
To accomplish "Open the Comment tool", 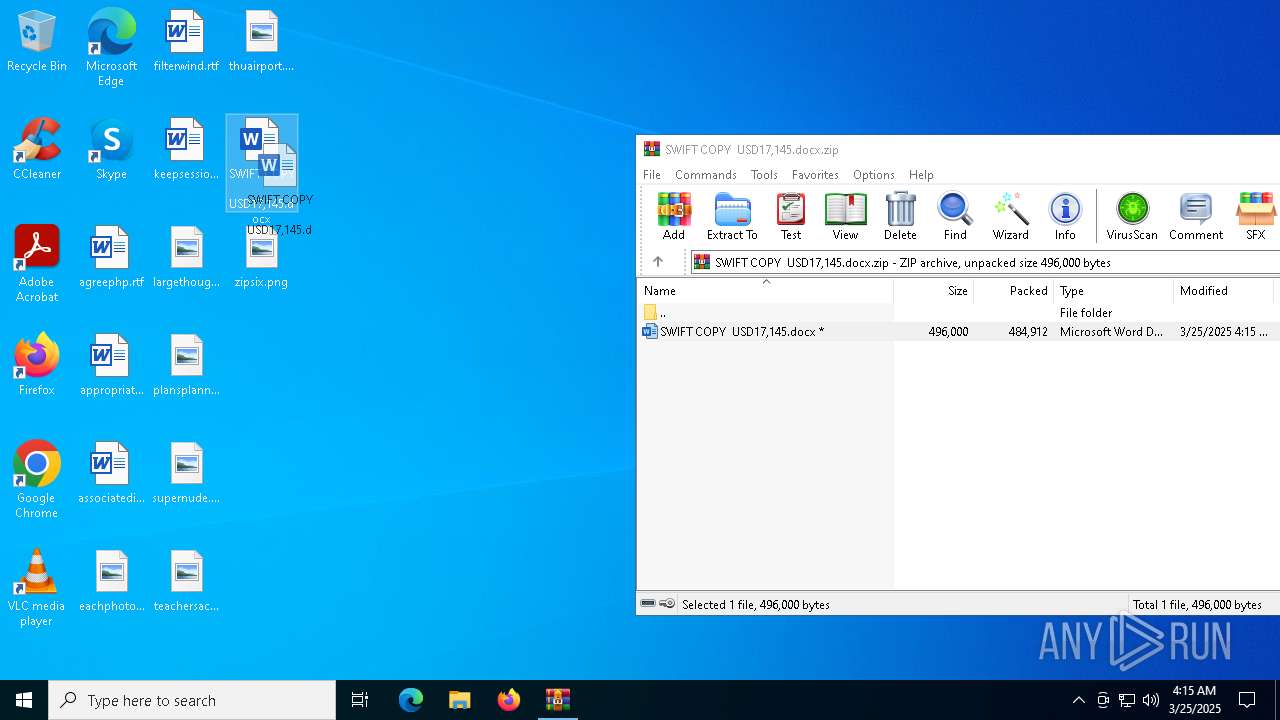I will point(1196,217).
